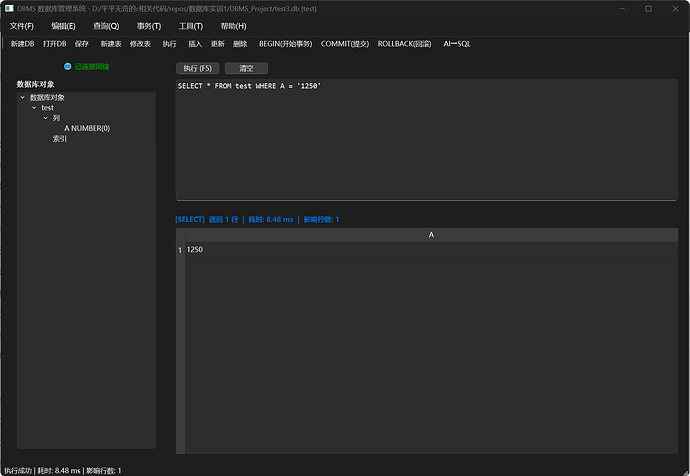Open the 事务(T) menu
The width and height of the screenshot is (690, 476).
(149, 26)
